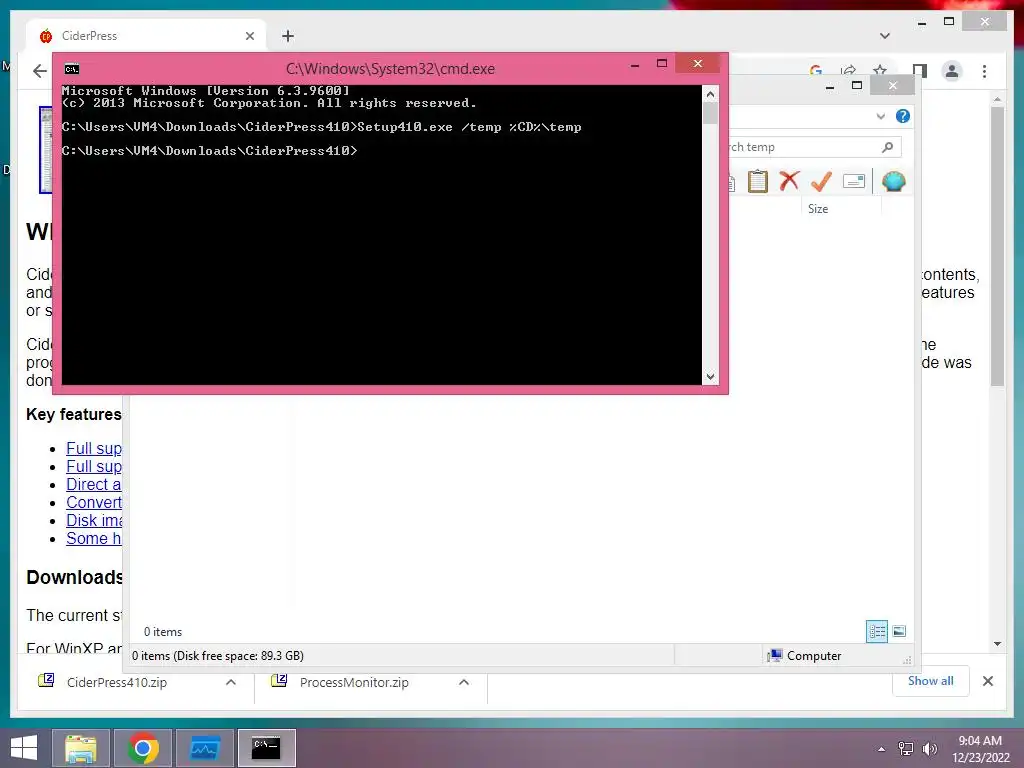Show hidden tray icons arrow
The width and height of the screenshot is (1024, 768).
[x=882, y=749]
